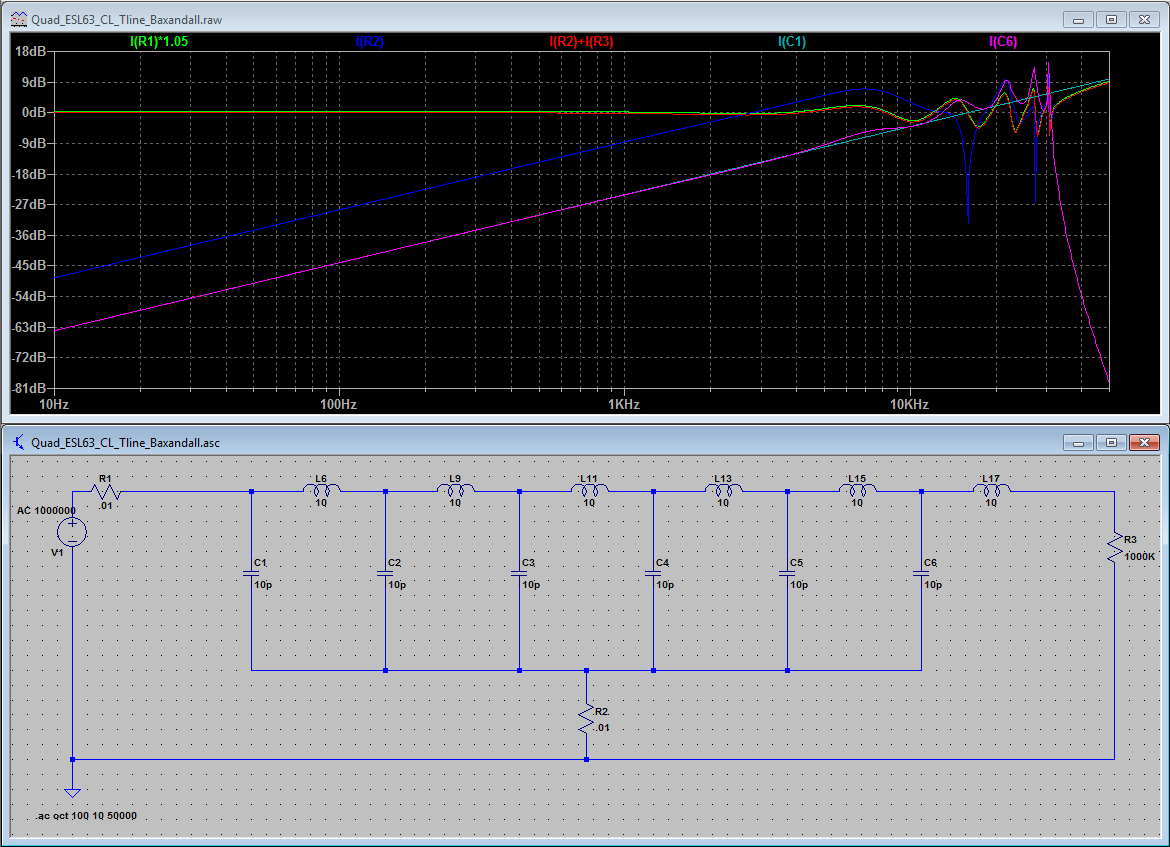Click the waveform window icon in title bar
This screenshot has width=1170, height=847.
point(19,19)
